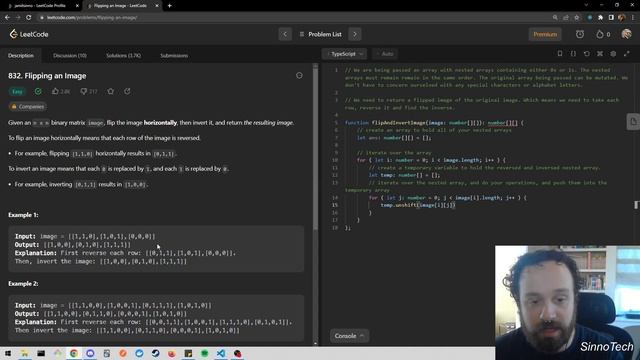640x360 pixels.
Task: Open the Companies tag
Action: click(28, 107)
